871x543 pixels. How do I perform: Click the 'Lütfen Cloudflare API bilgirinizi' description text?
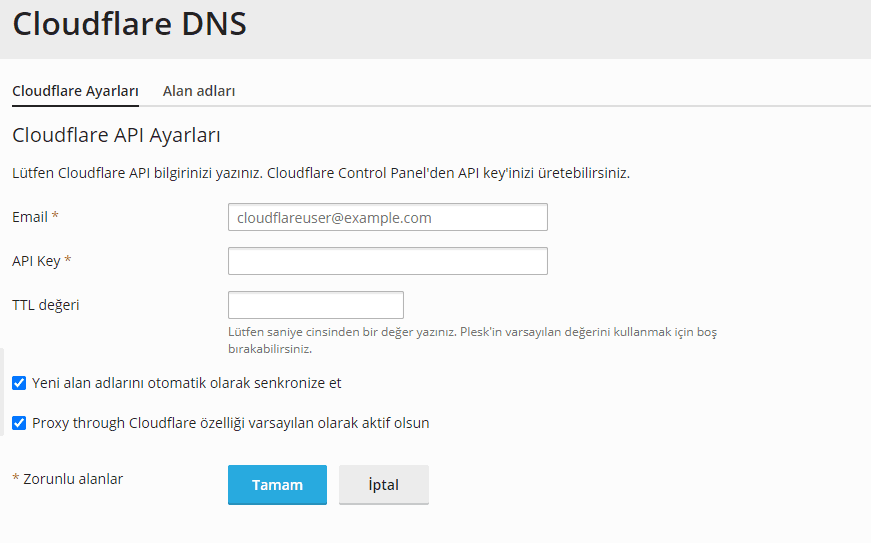point(320,173)
